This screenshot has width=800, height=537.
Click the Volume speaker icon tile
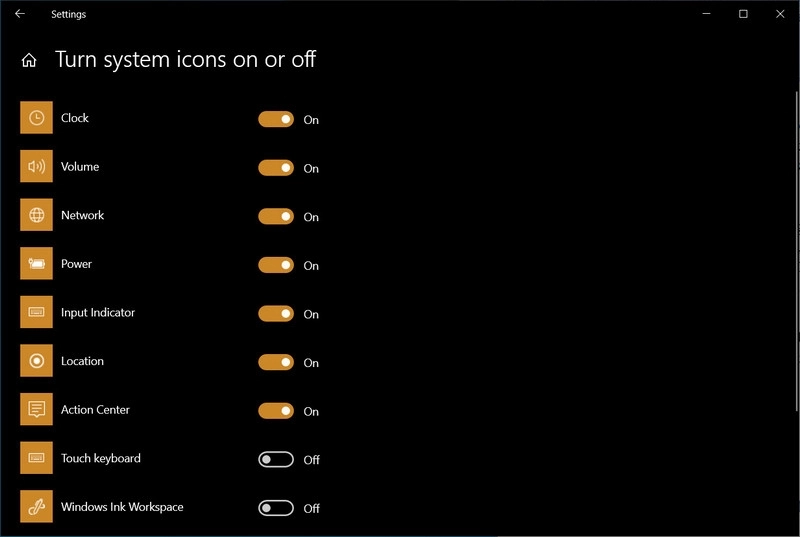click(36, 166)
